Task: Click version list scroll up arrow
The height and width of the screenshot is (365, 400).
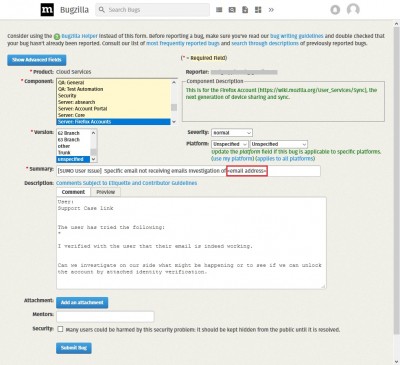Action: [93, 133]
